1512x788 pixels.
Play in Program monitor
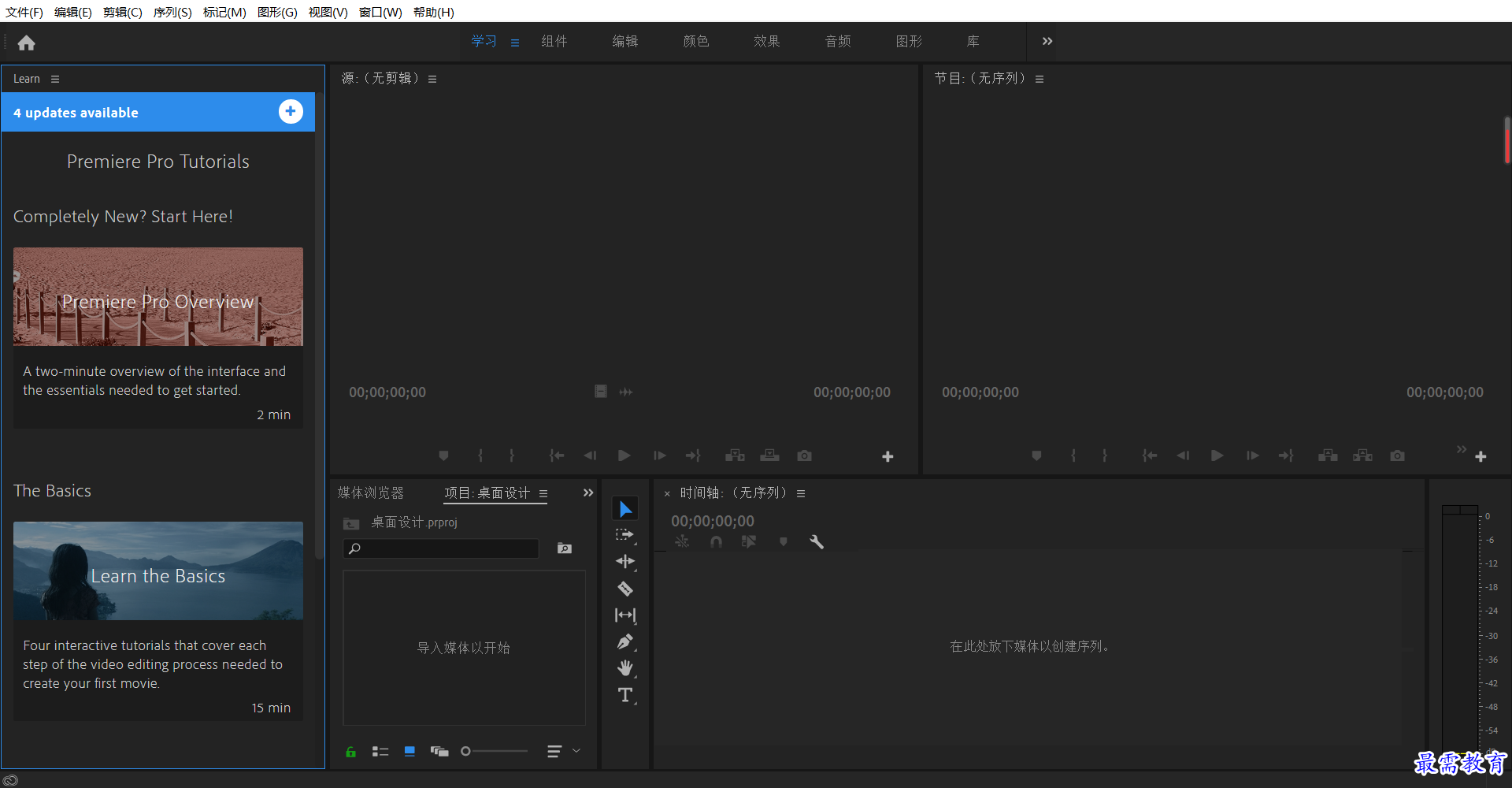tap(1217, 455)
